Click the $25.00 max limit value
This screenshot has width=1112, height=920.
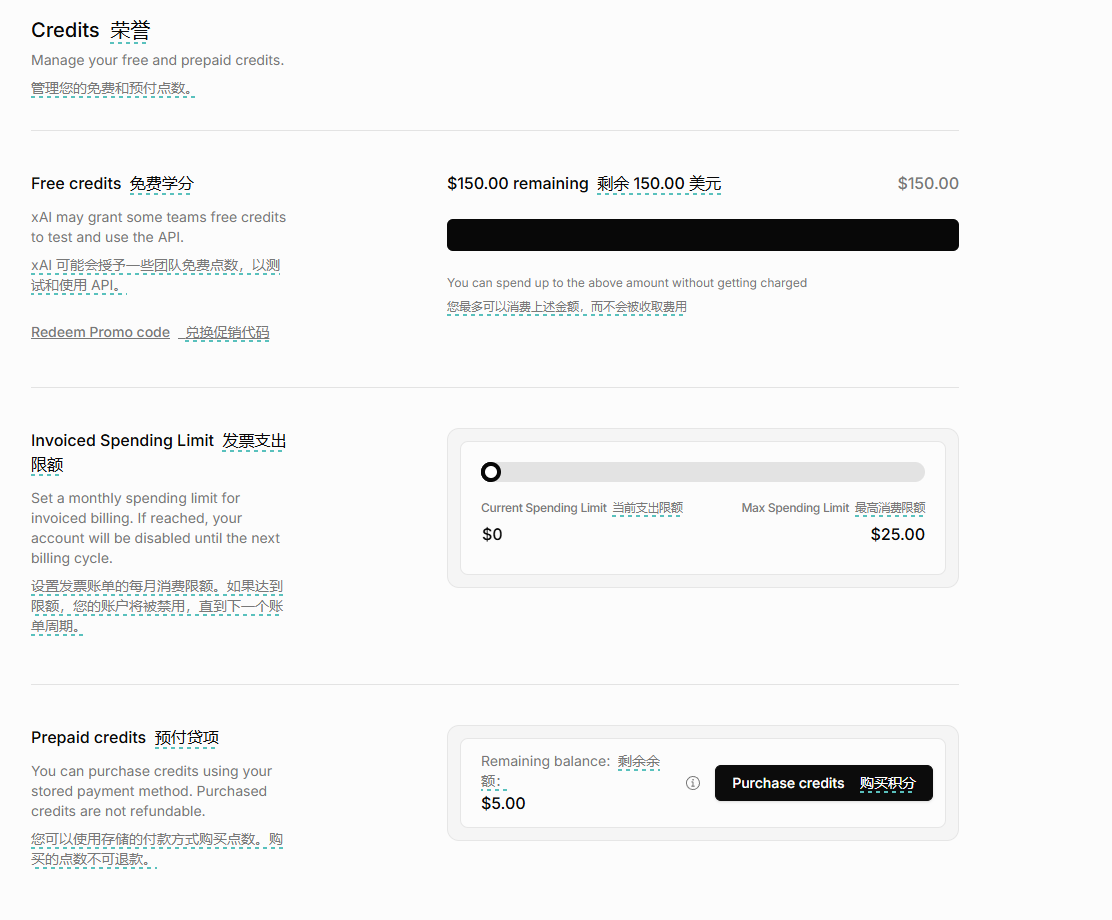(x=898, y=534)
